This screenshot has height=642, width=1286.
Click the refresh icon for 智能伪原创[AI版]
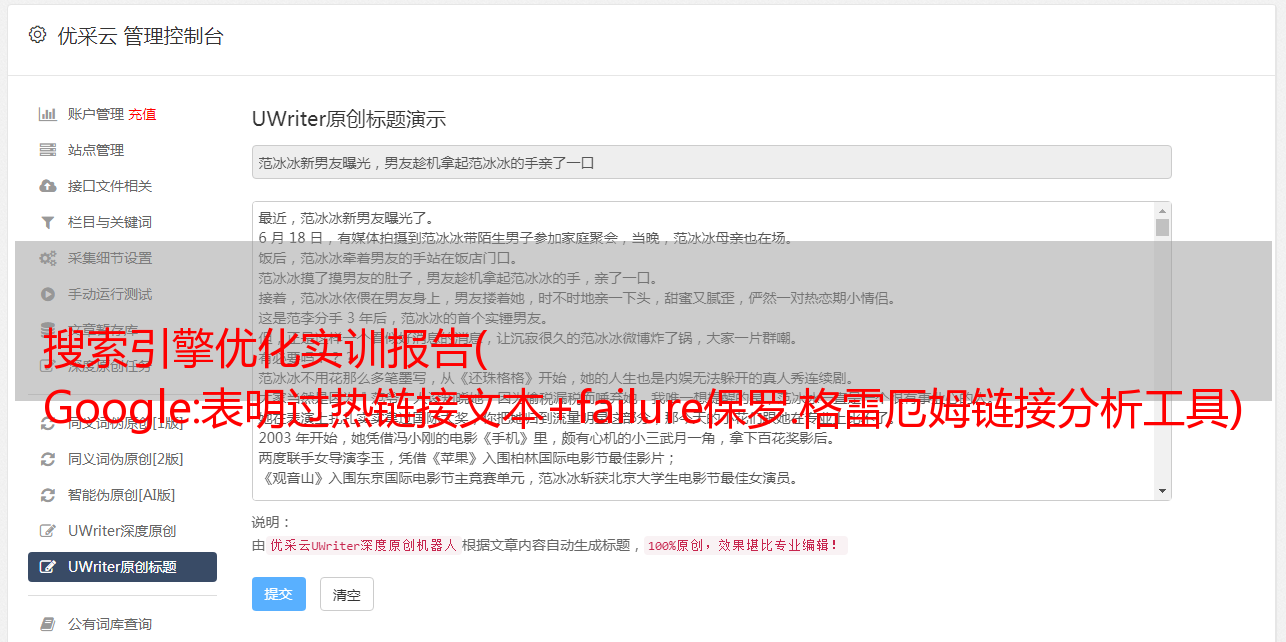[x=47, y=495]
